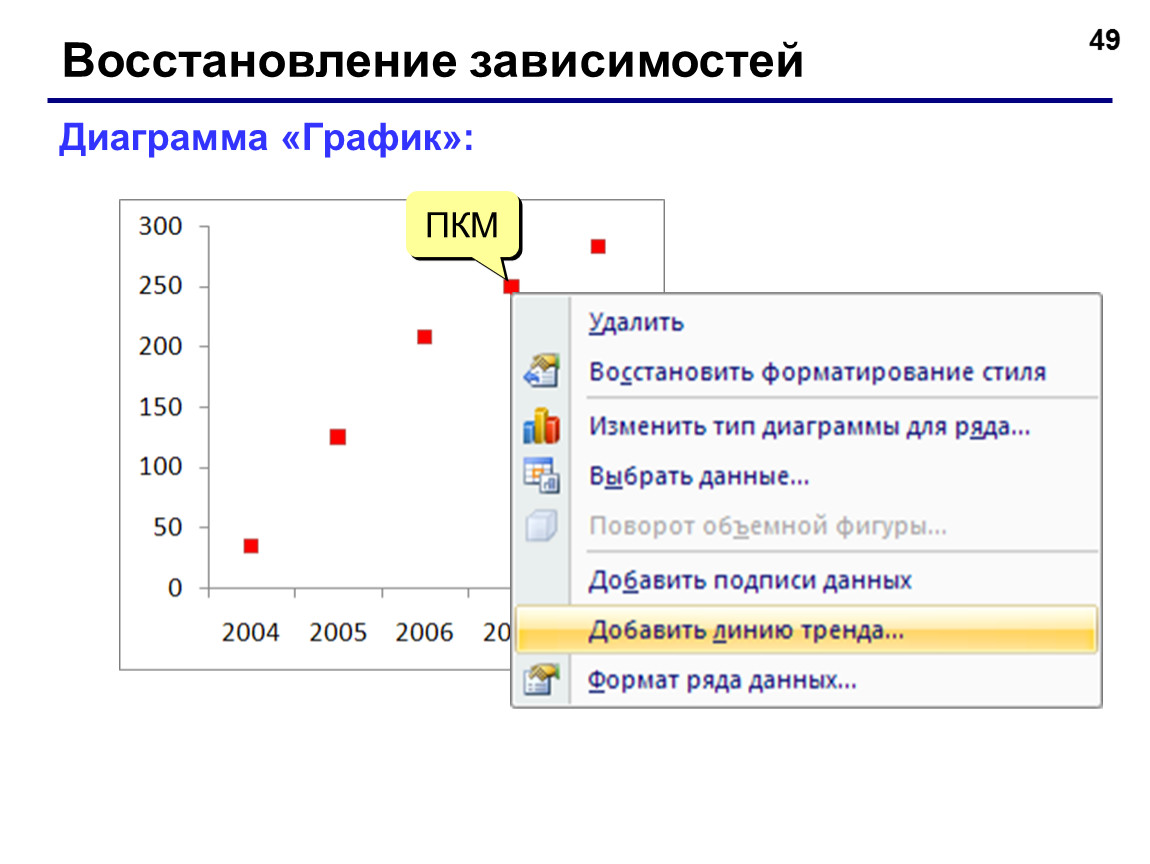
Task: Click the Change chart type column icon
Action: 541,425
